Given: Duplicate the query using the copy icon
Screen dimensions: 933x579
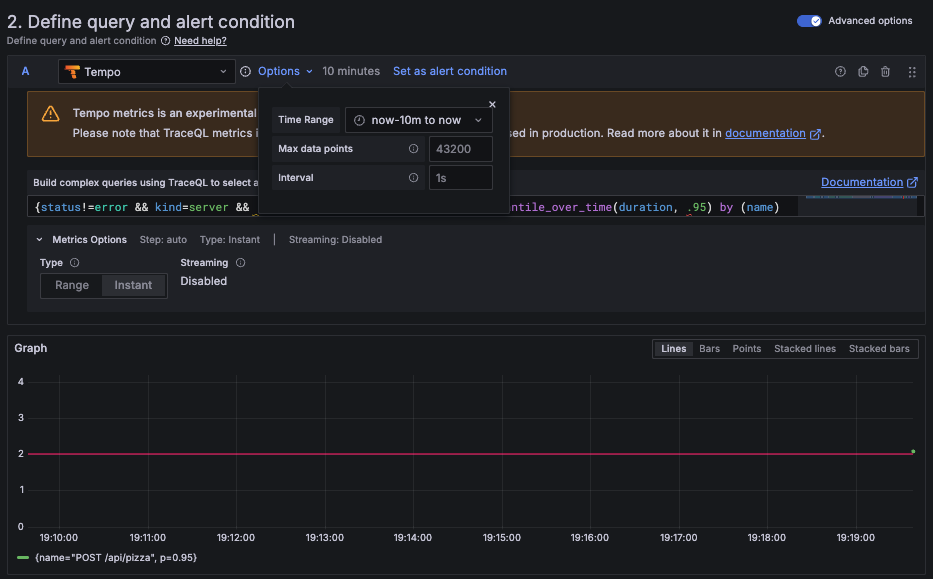Looking at the screenshot, I should point(862,71).
